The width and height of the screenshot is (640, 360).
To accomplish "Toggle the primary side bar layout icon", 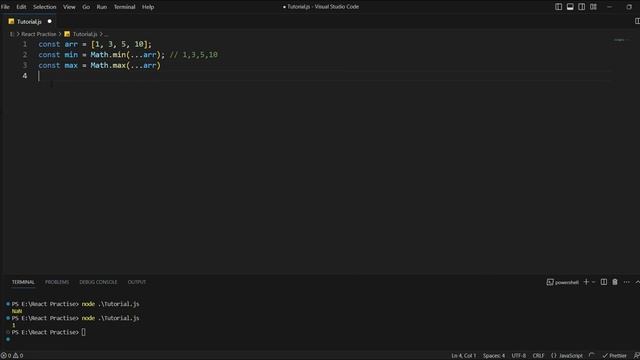I will [558, 7].
